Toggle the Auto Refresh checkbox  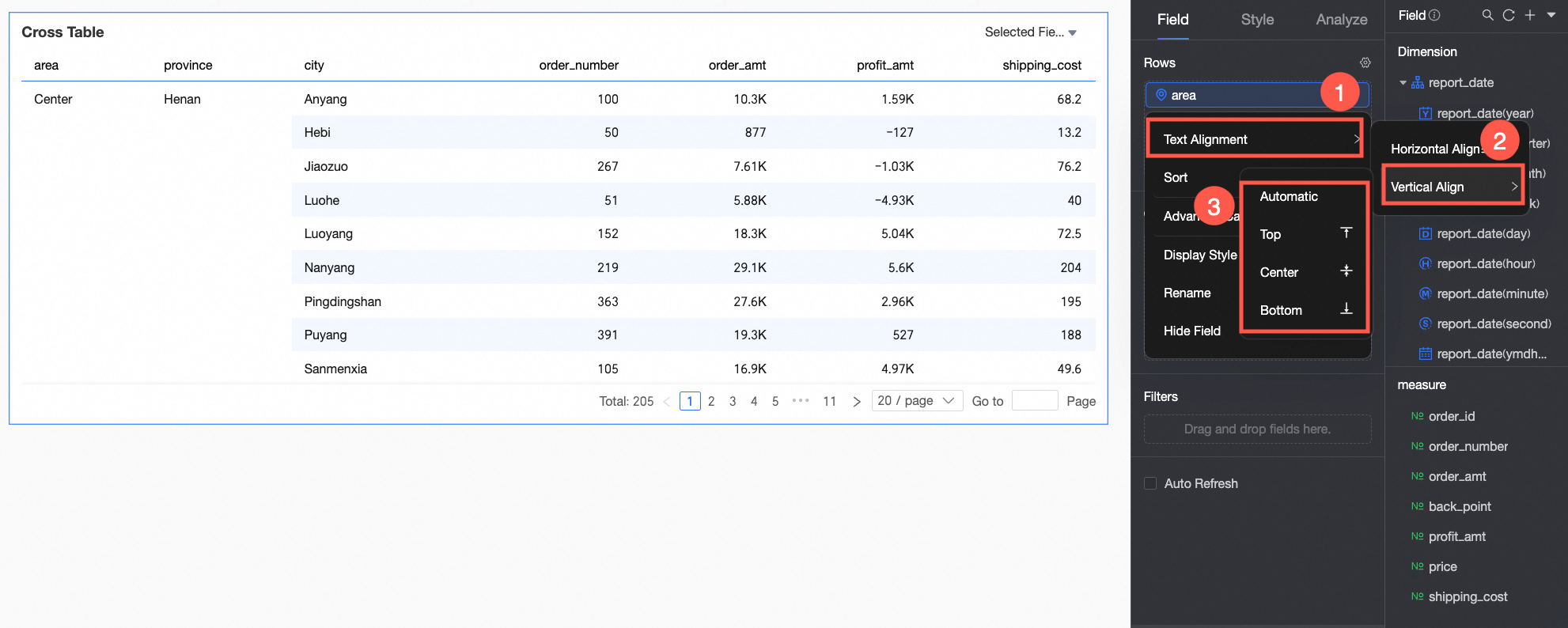click(1150, 483)
